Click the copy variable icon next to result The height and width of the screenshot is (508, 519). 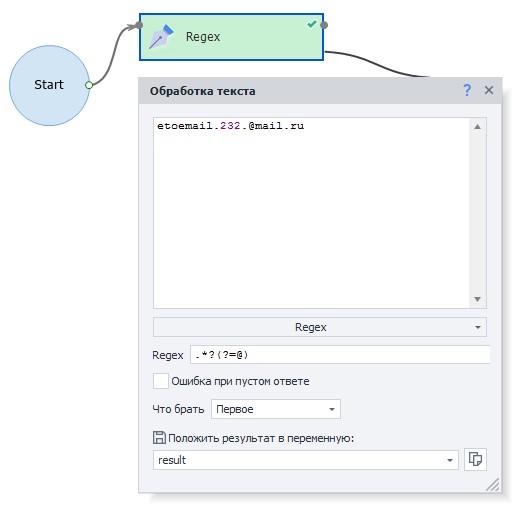coord(475,459)
